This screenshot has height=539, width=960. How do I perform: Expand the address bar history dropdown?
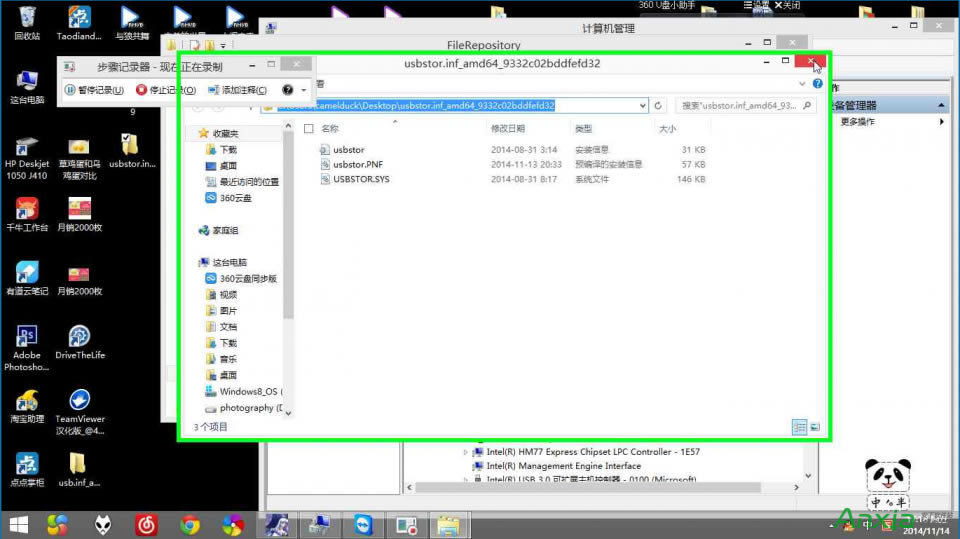[641, 105]
